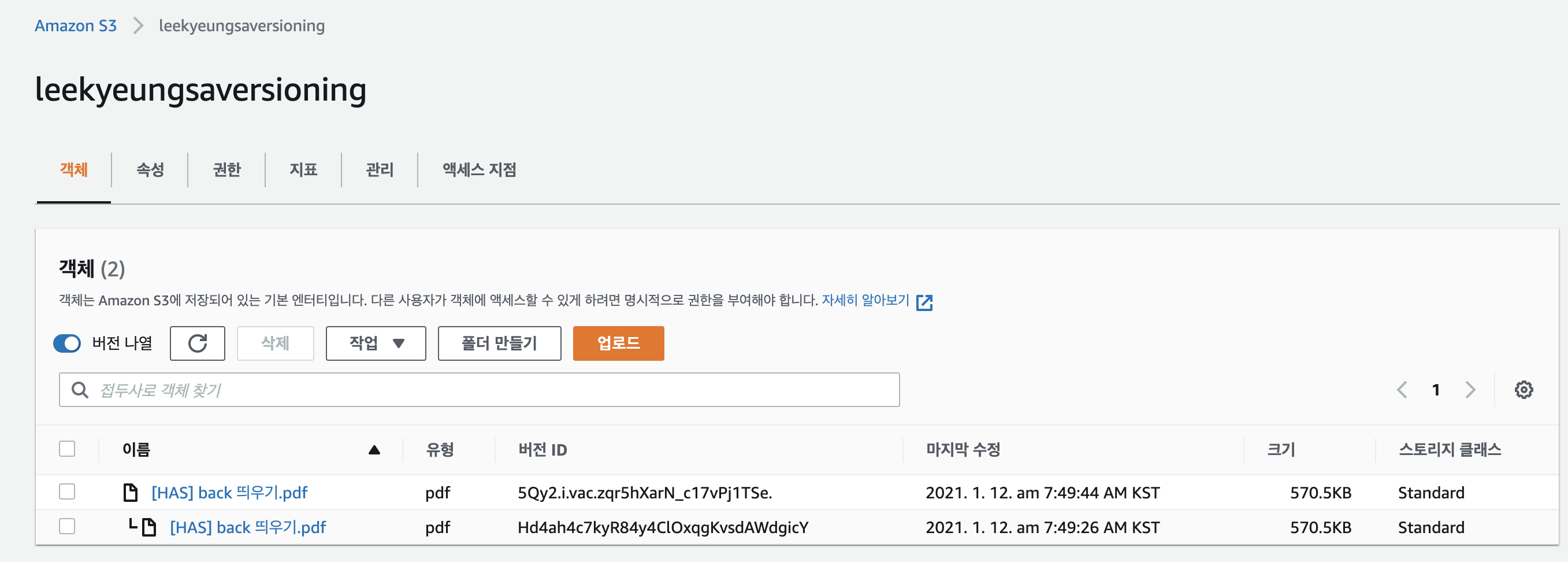
Task: Toggle the 버전 나열 switch off
Action: click(x=67, y=343)
